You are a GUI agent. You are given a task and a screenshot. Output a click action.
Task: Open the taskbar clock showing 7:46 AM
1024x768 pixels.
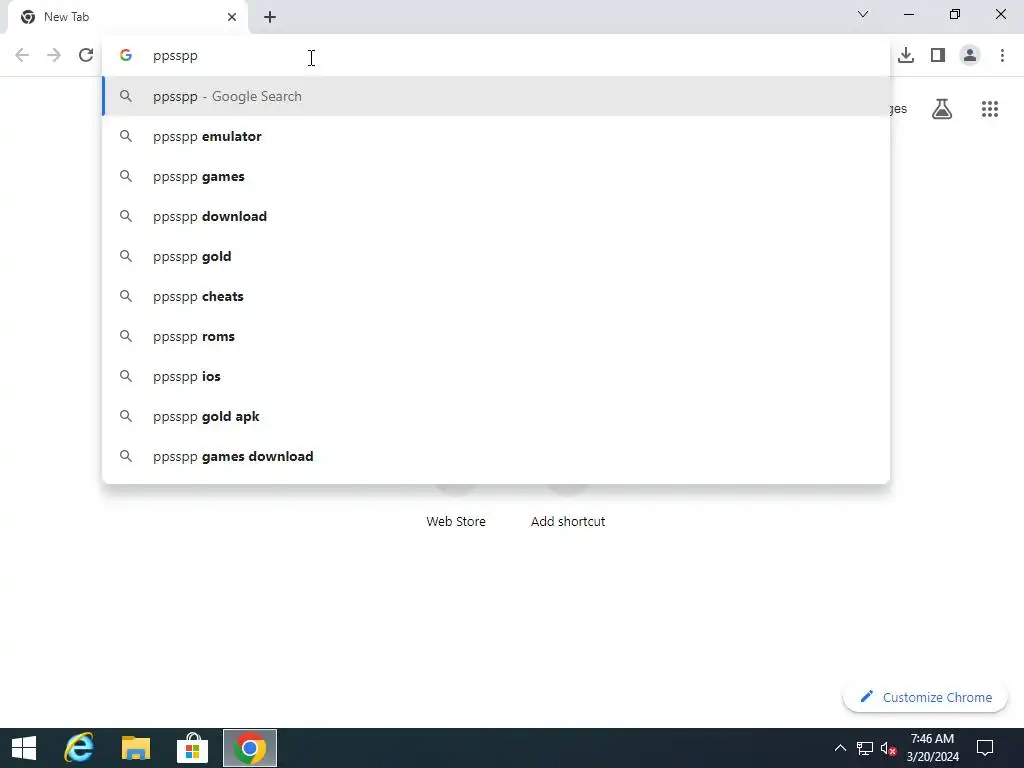(x=933, y=748)
